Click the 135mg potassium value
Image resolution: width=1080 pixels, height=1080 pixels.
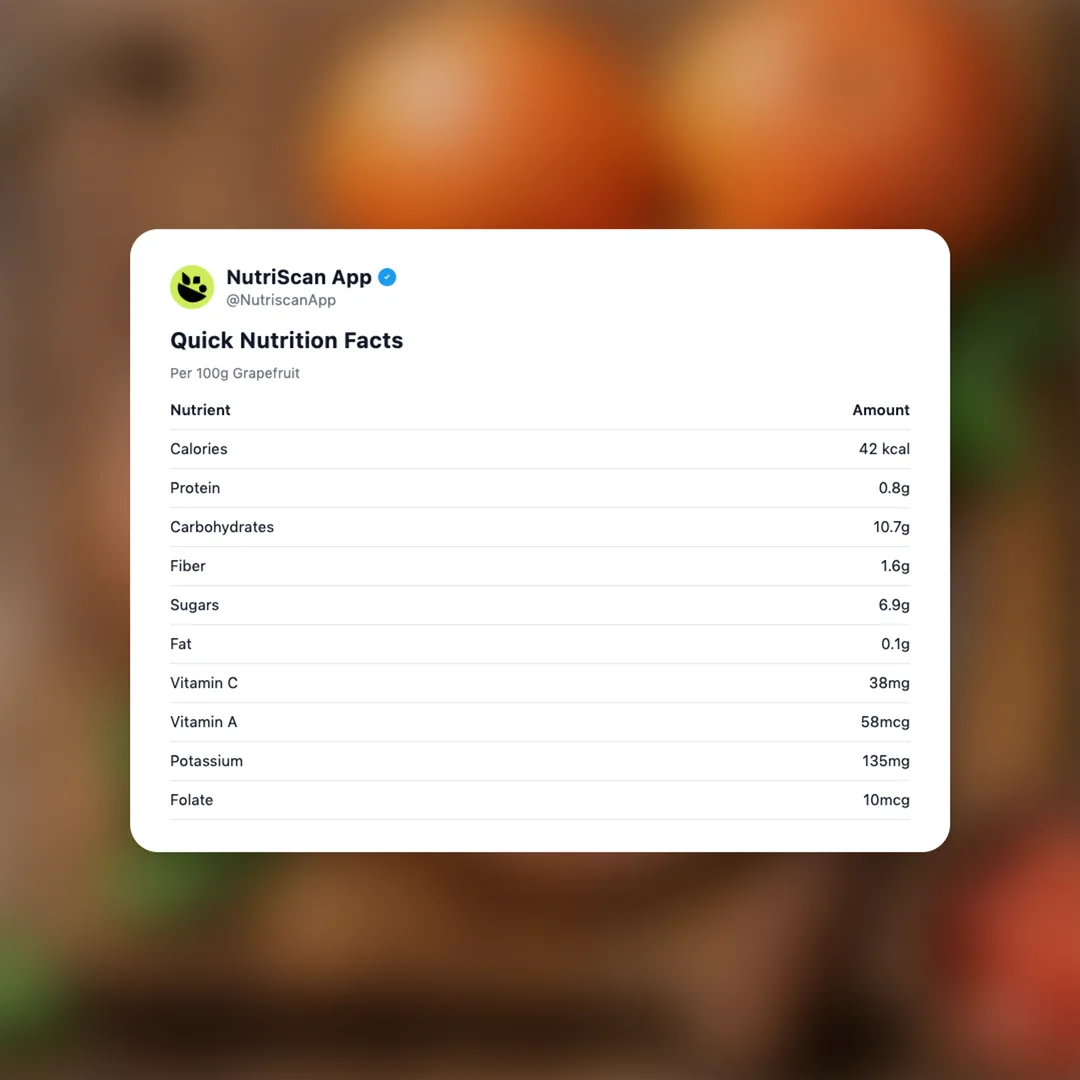(x=886, y=761)
